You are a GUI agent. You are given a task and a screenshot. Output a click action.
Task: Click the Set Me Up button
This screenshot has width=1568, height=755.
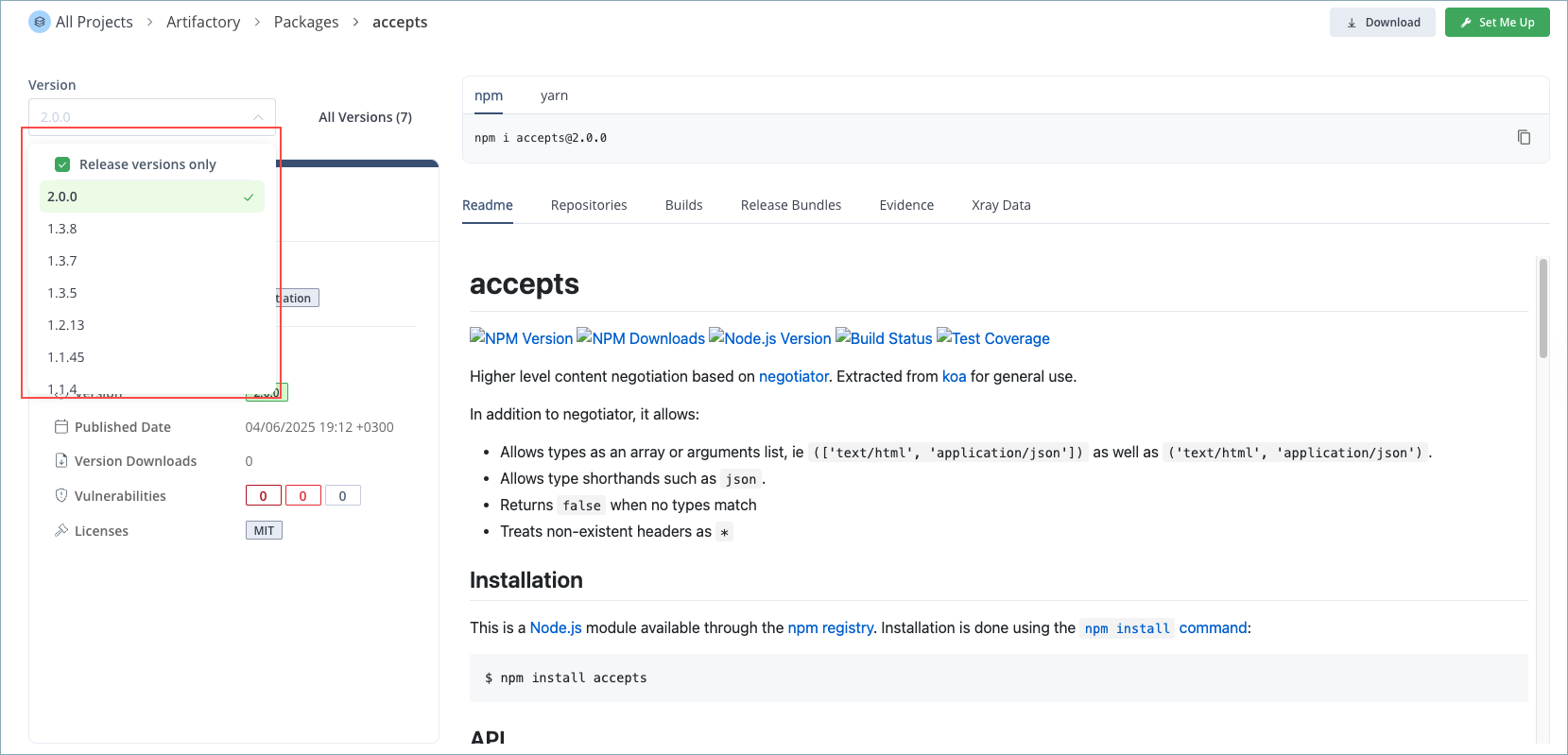click(x=1497, y=23)
